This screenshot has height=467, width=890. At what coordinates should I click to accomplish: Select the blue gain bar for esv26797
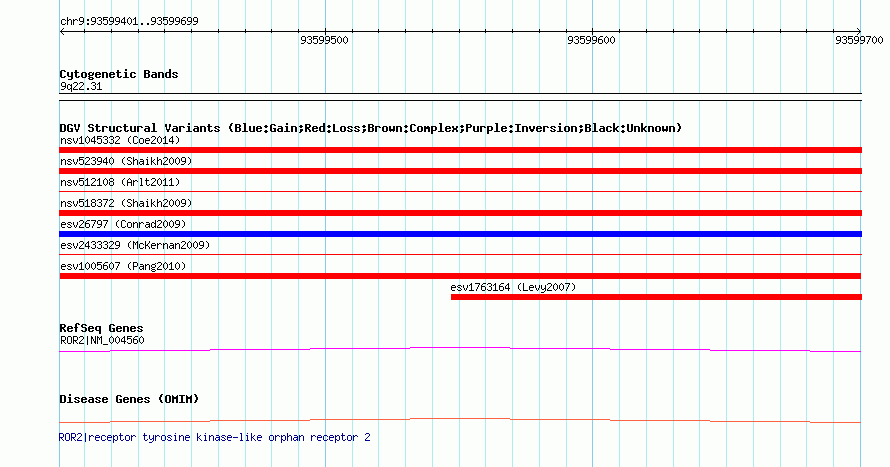click(460, 234)
